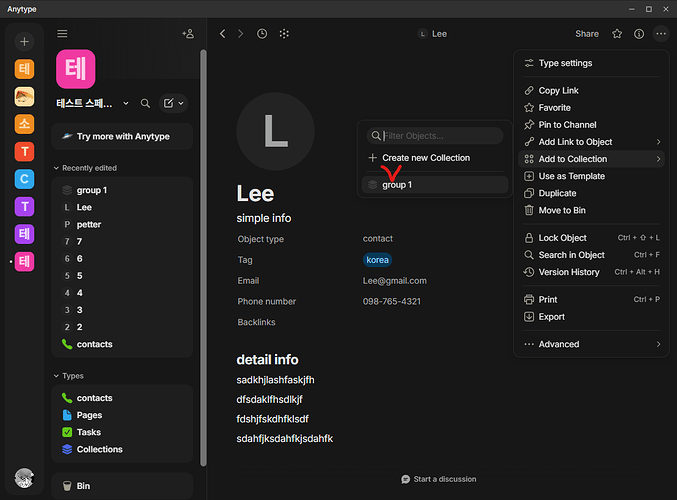This screenshot has width=677, height=500.
Task: Open Collections type under Types
Action: click(122, 449)
